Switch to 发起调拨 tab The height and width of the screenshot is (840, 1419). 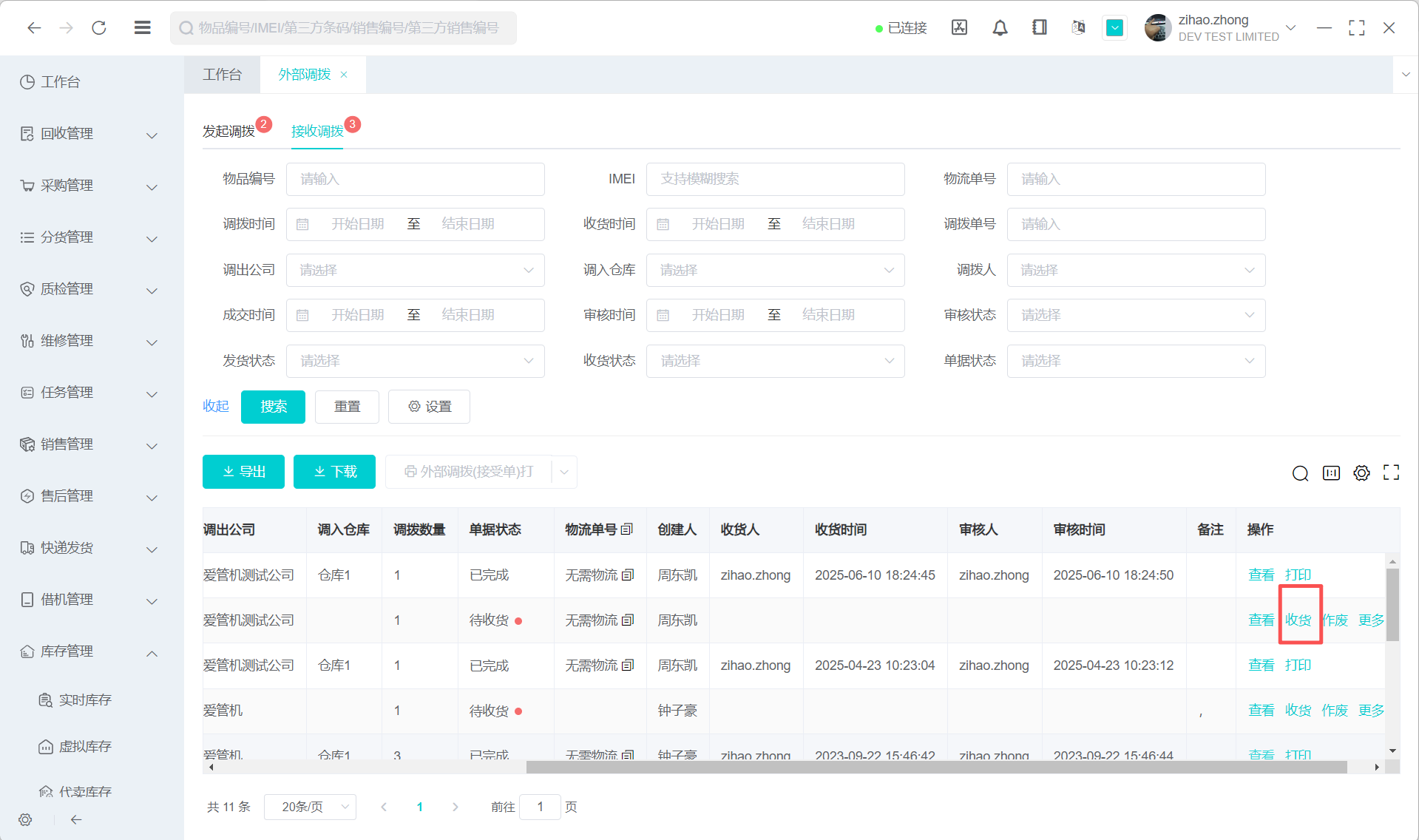click(228, 132)
